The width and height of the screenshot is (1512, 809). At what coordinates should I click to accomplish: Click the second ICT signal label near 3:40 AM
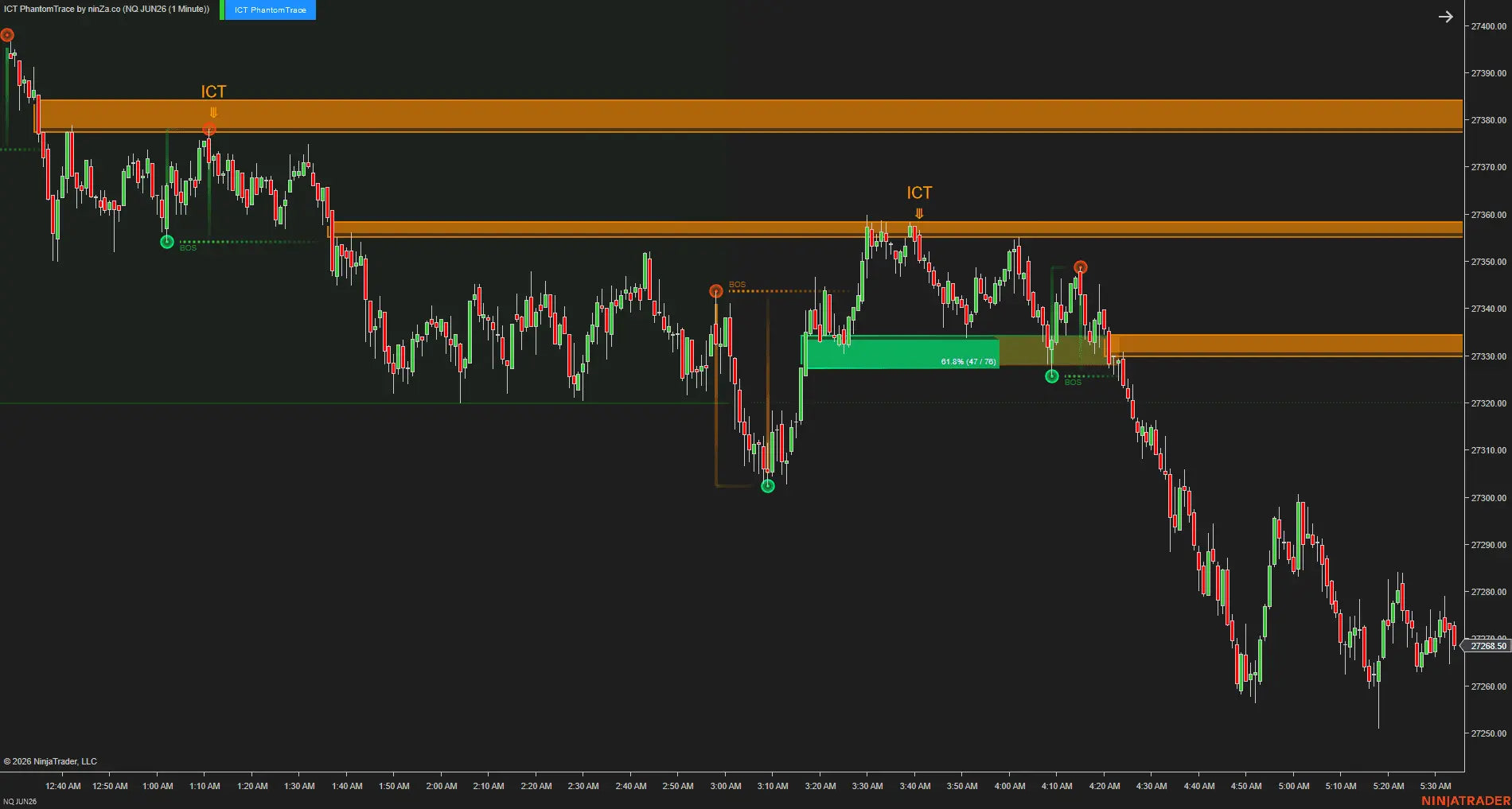tap(919, 193)
